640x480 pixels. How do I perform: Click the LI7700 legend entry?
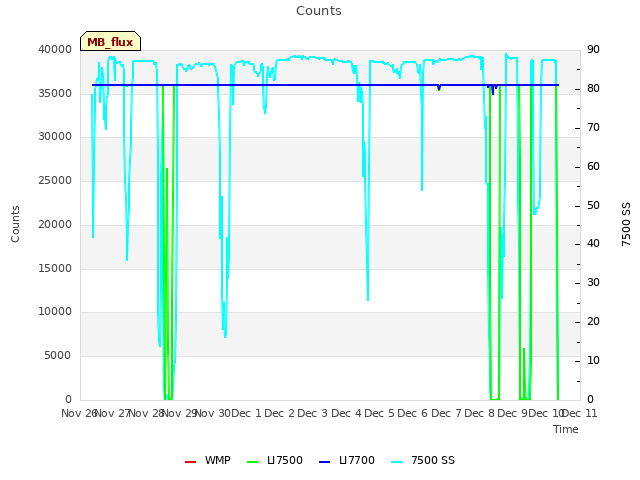click(x=347, y=461)
